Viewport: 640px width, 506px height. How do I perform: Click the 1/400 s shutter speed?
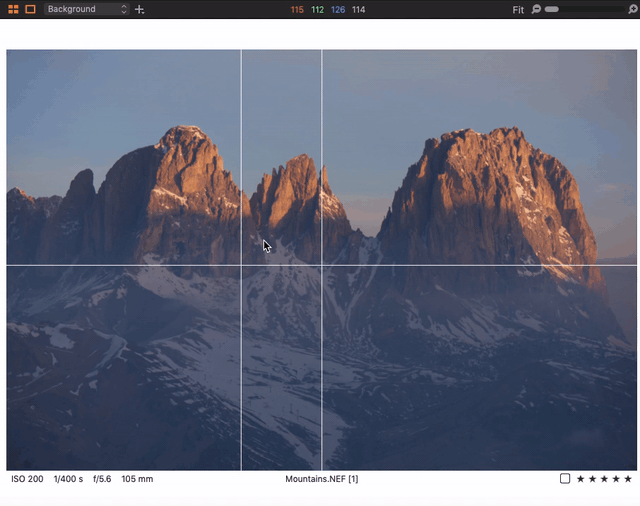click(x=68, y=479)
